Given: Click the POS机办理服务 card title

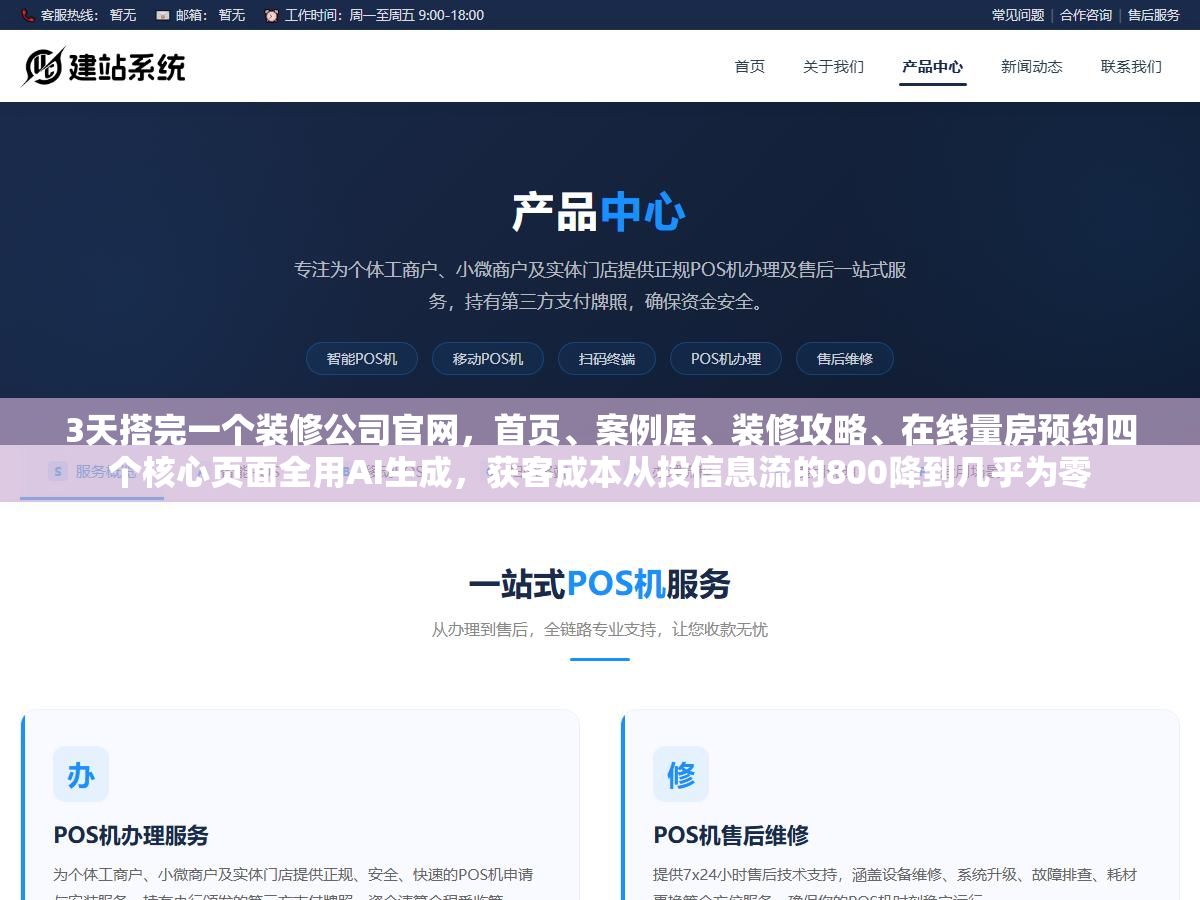Looking at the screenshot, I should coord(131,835).
